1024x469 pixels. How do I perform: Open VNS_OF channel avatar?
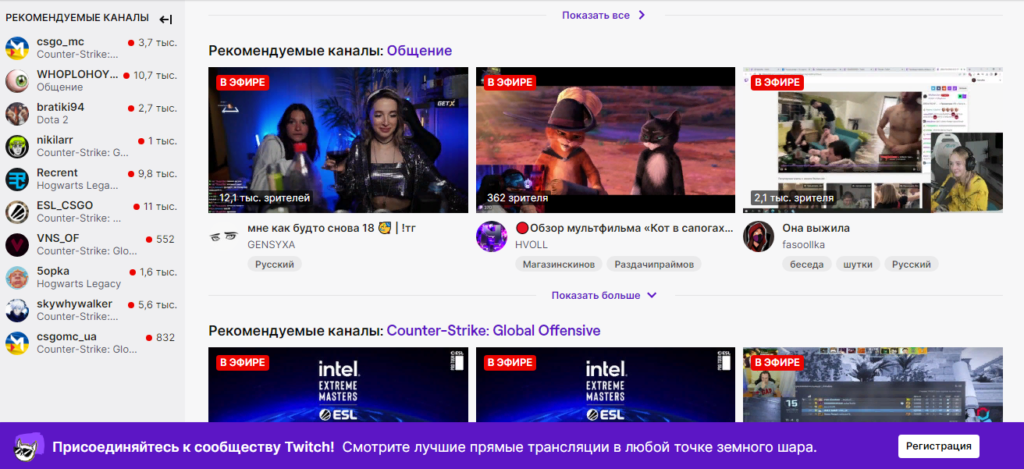click(17, 244)
